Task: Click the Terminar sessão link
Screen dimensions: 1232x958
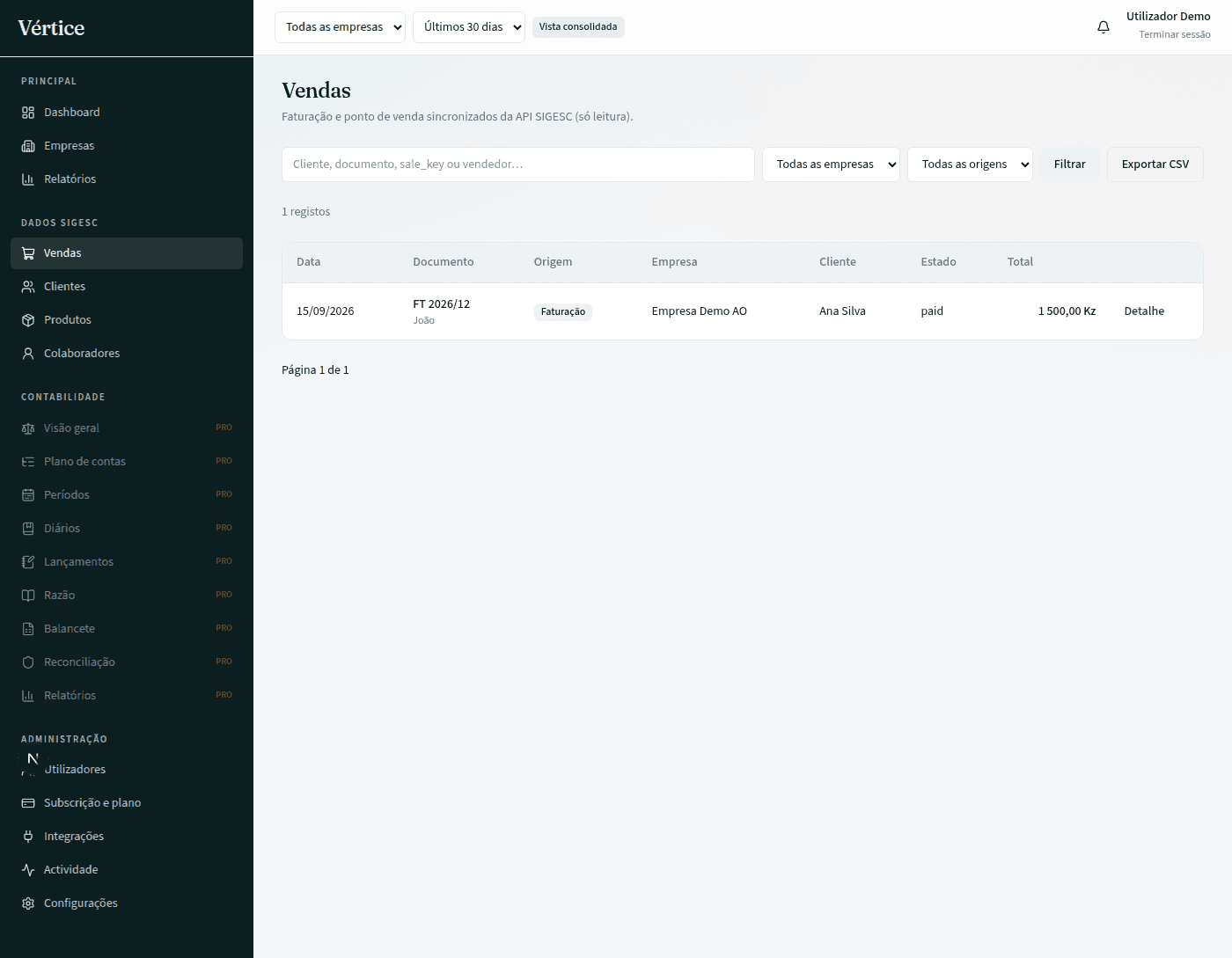Action: [x=1175, y=35]
